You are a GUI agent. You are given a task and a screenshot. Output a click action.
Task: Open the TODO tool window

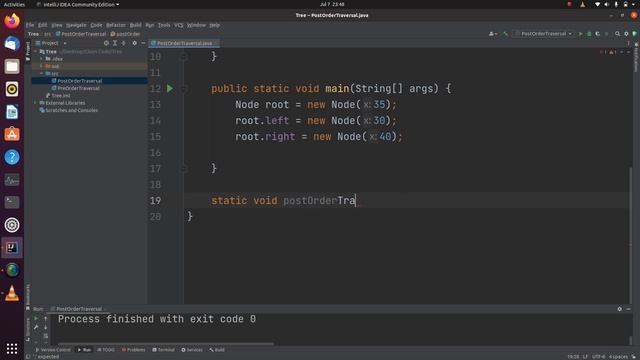[x=106, y=350]
